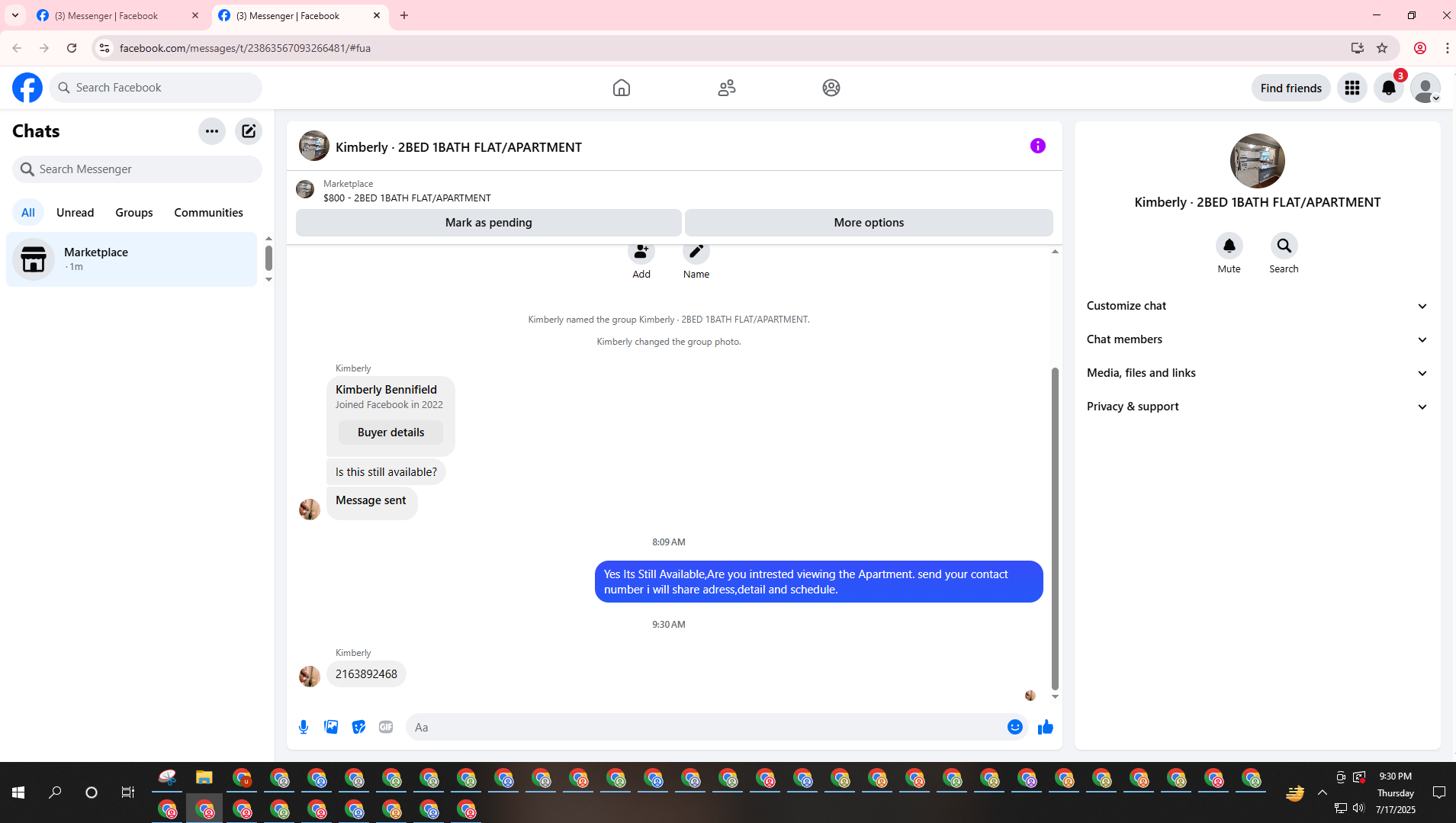Click the 'Is this still available?' message

coord(386,472)
